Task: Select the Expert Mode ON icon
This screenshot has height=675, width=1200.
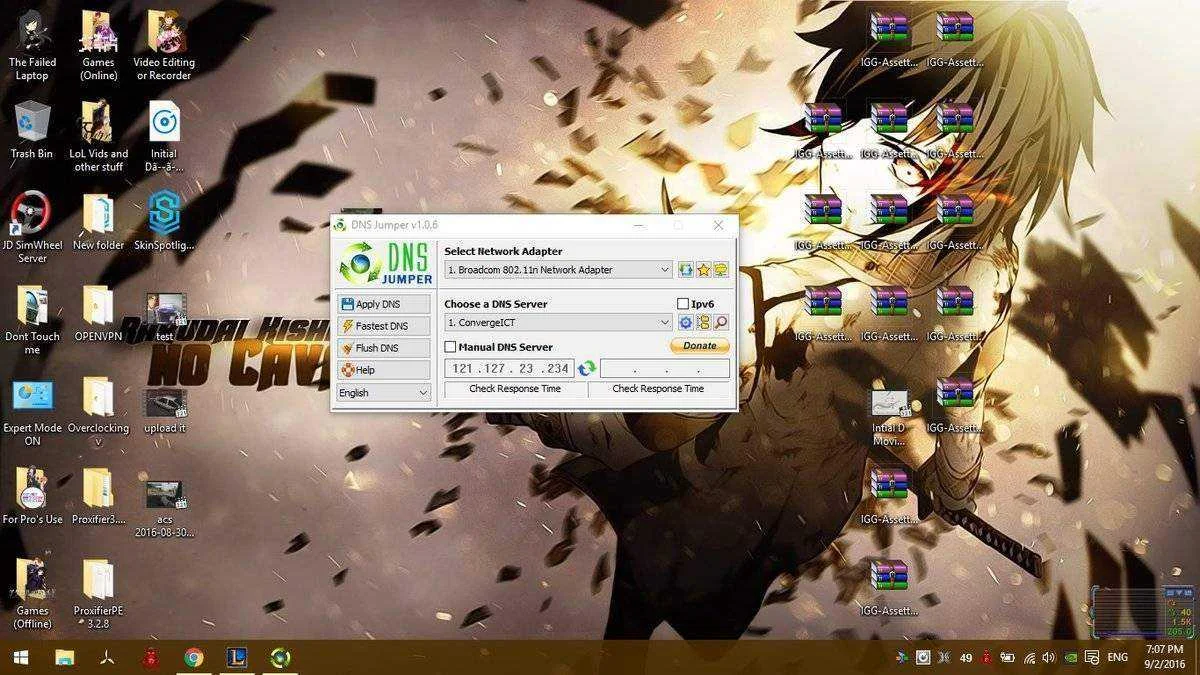Action: click(x=32, y=412)
